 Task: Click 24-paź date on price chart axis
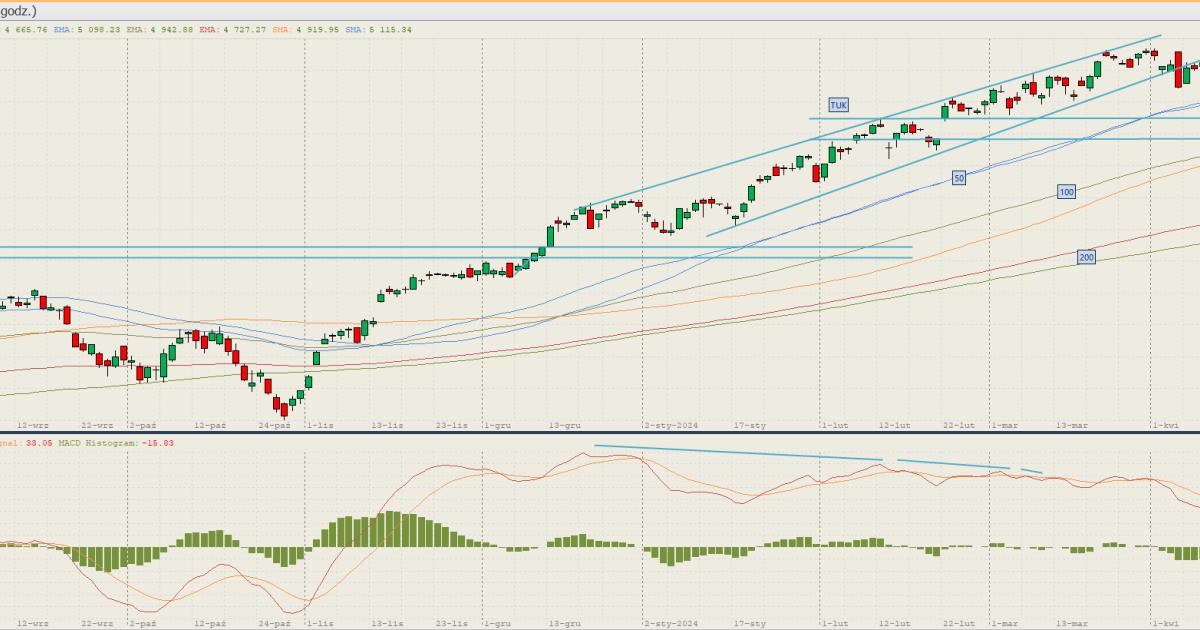(x=274, y=425)
